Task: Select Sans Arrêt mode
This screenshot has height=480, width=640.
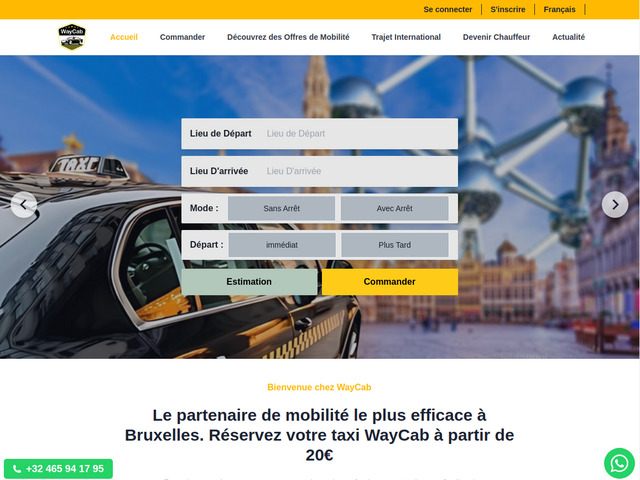Action: (x=282, y=208)
